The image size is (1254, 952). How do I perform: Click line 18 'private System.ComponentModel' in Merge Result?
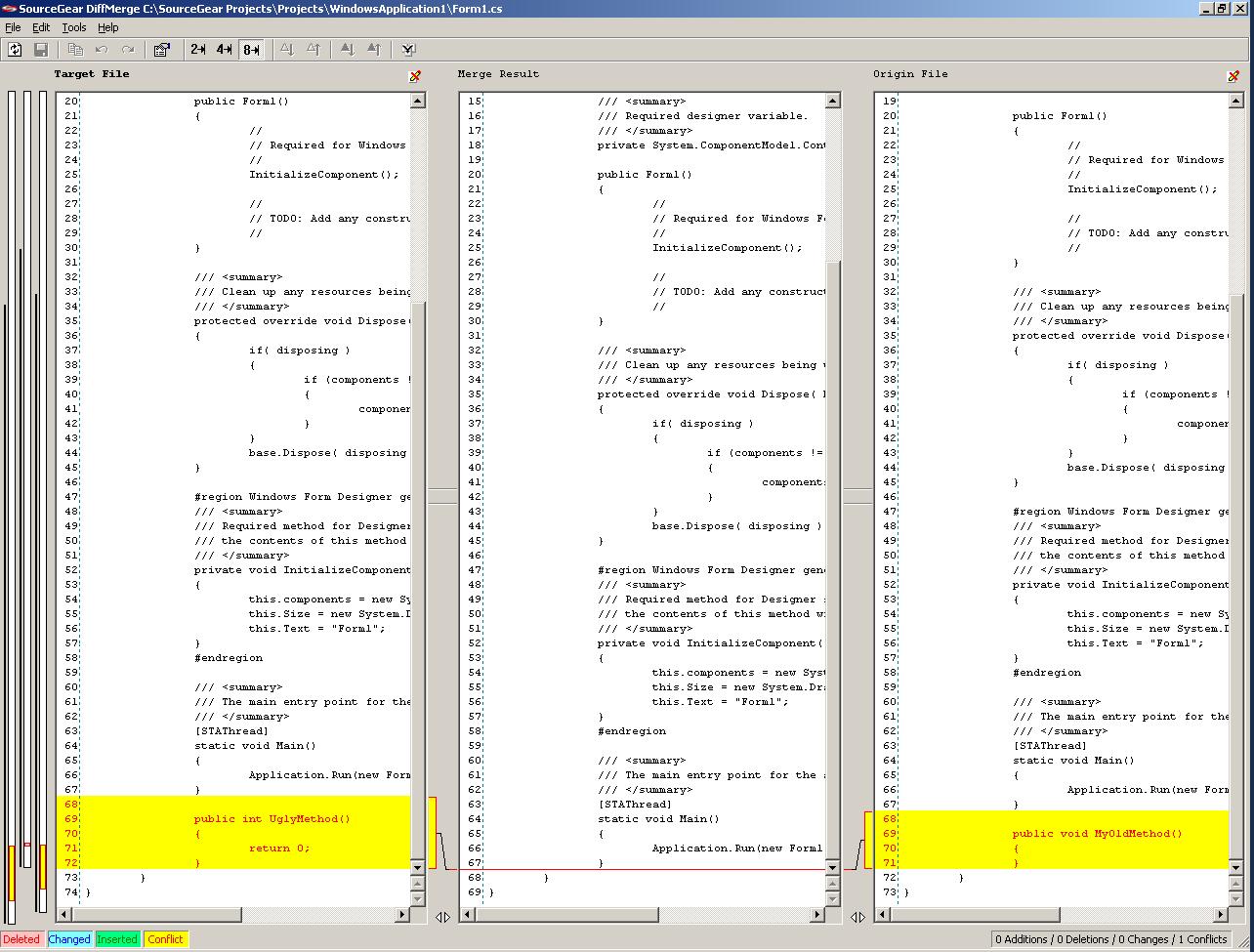pyautogui.click(x=712, y=145)
